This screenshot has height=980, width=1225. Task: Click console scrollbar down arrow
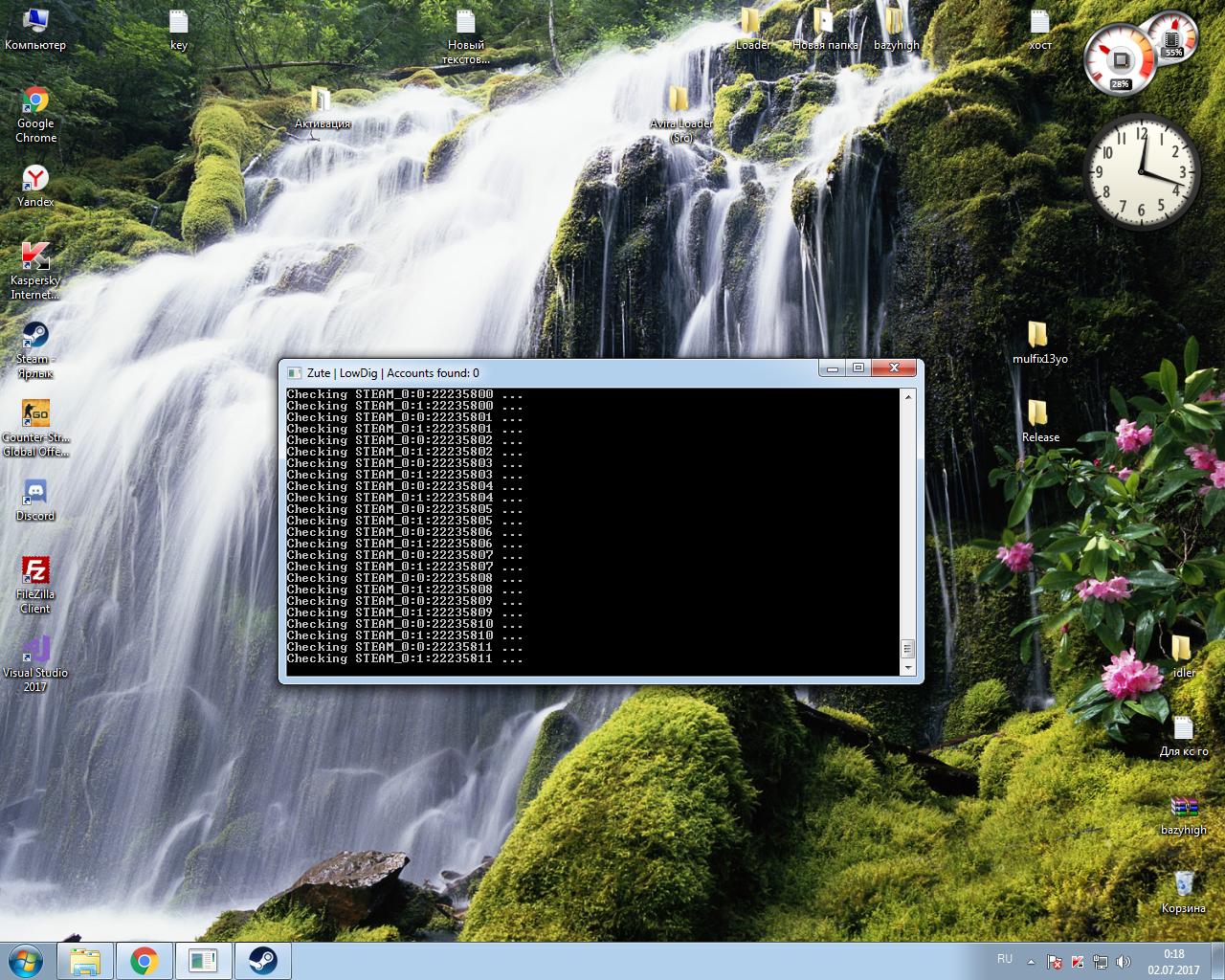(x=907, y=668)
